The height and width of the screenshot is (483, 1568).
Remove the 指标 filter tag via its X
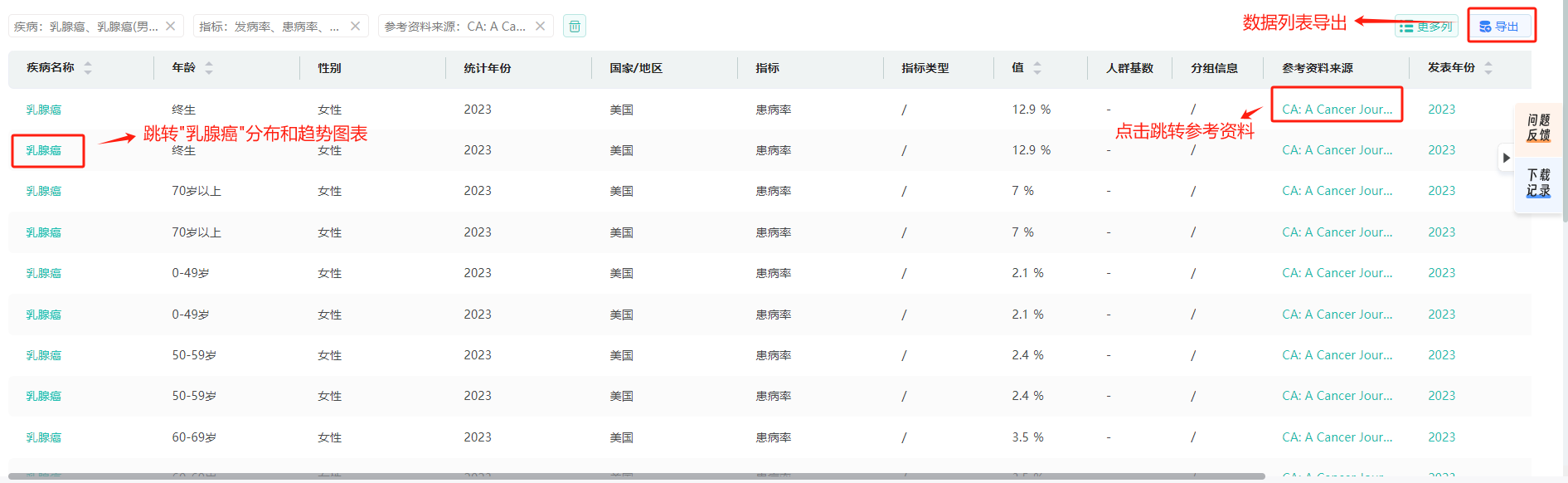355,27
